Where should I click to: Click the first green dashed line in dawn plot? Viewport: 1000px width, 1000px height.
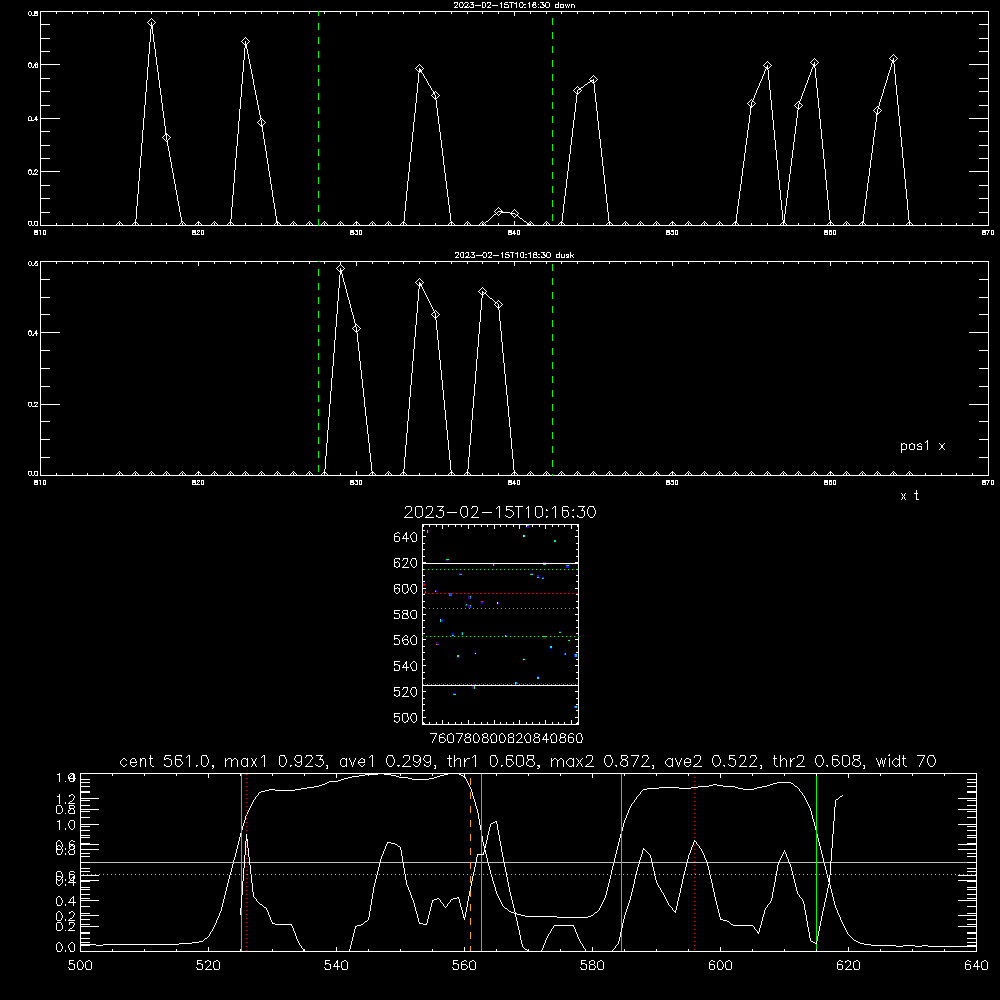pos(318,119)
